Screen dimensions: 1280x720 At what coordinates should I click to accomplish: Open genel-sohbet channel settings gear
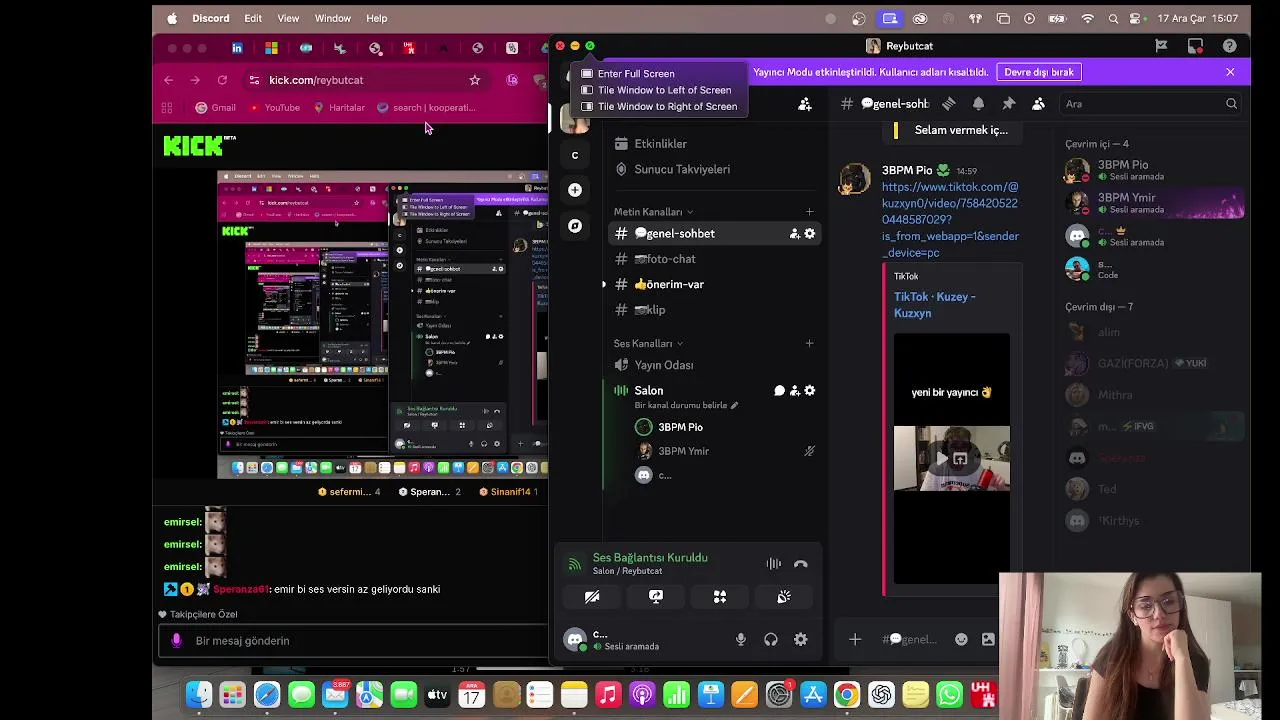810,234
